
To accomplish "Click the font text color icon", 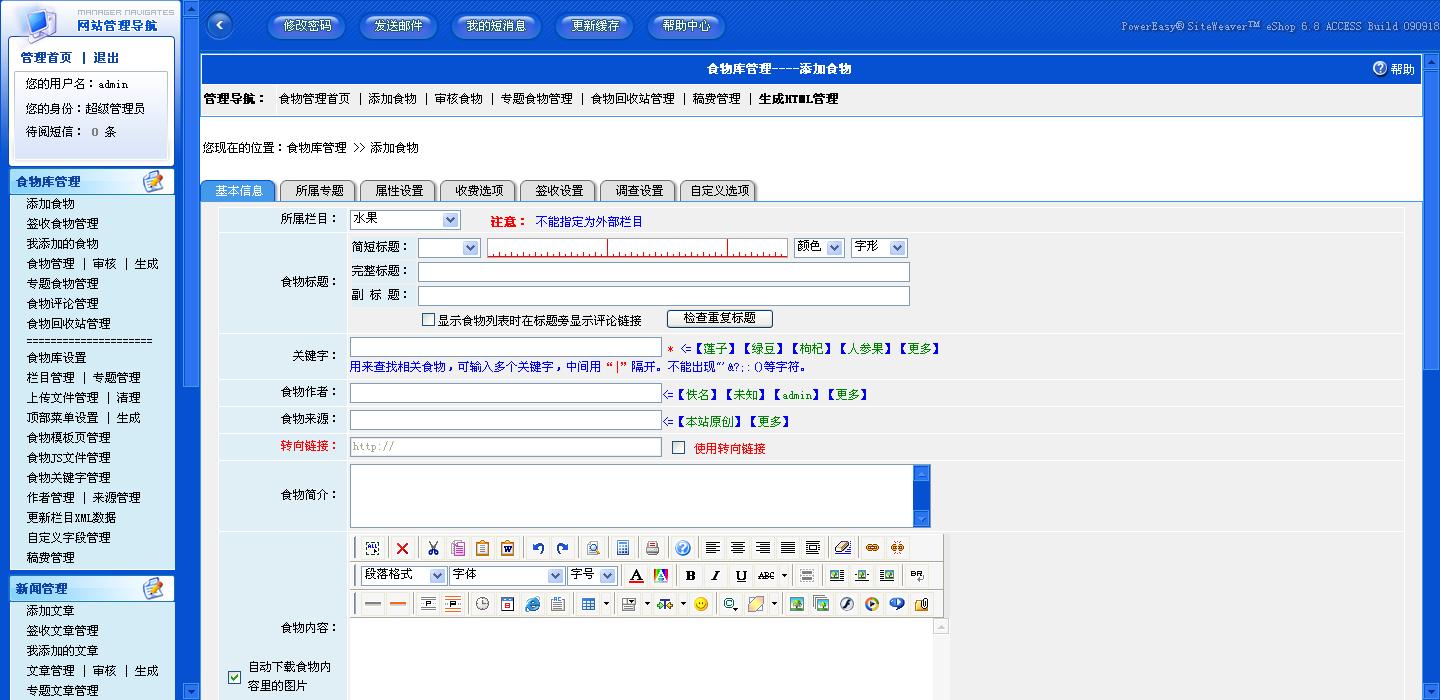I will (x=636, y=576).
